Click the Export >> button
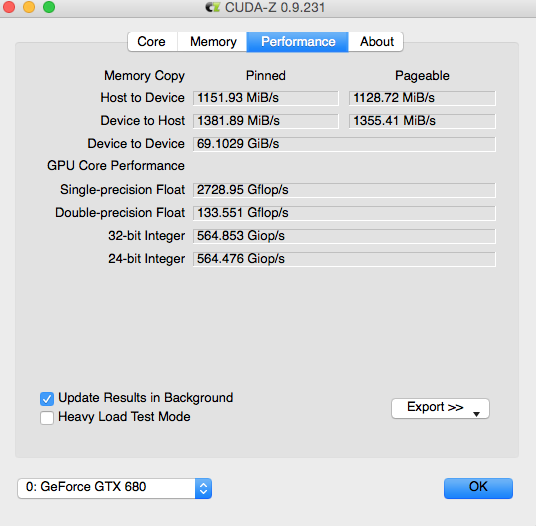 (440, 408)
